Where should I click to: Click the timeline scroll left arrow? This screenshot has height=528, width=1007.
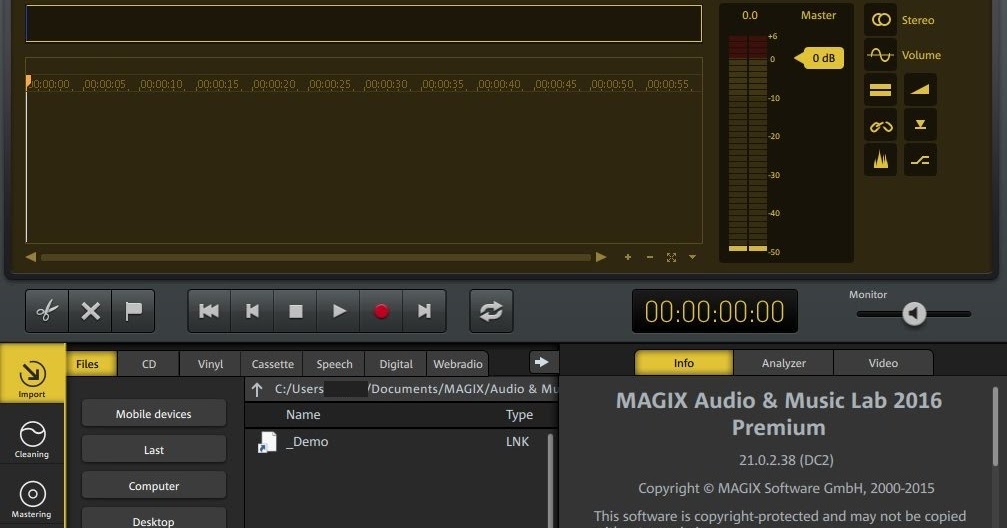point(30,257)
